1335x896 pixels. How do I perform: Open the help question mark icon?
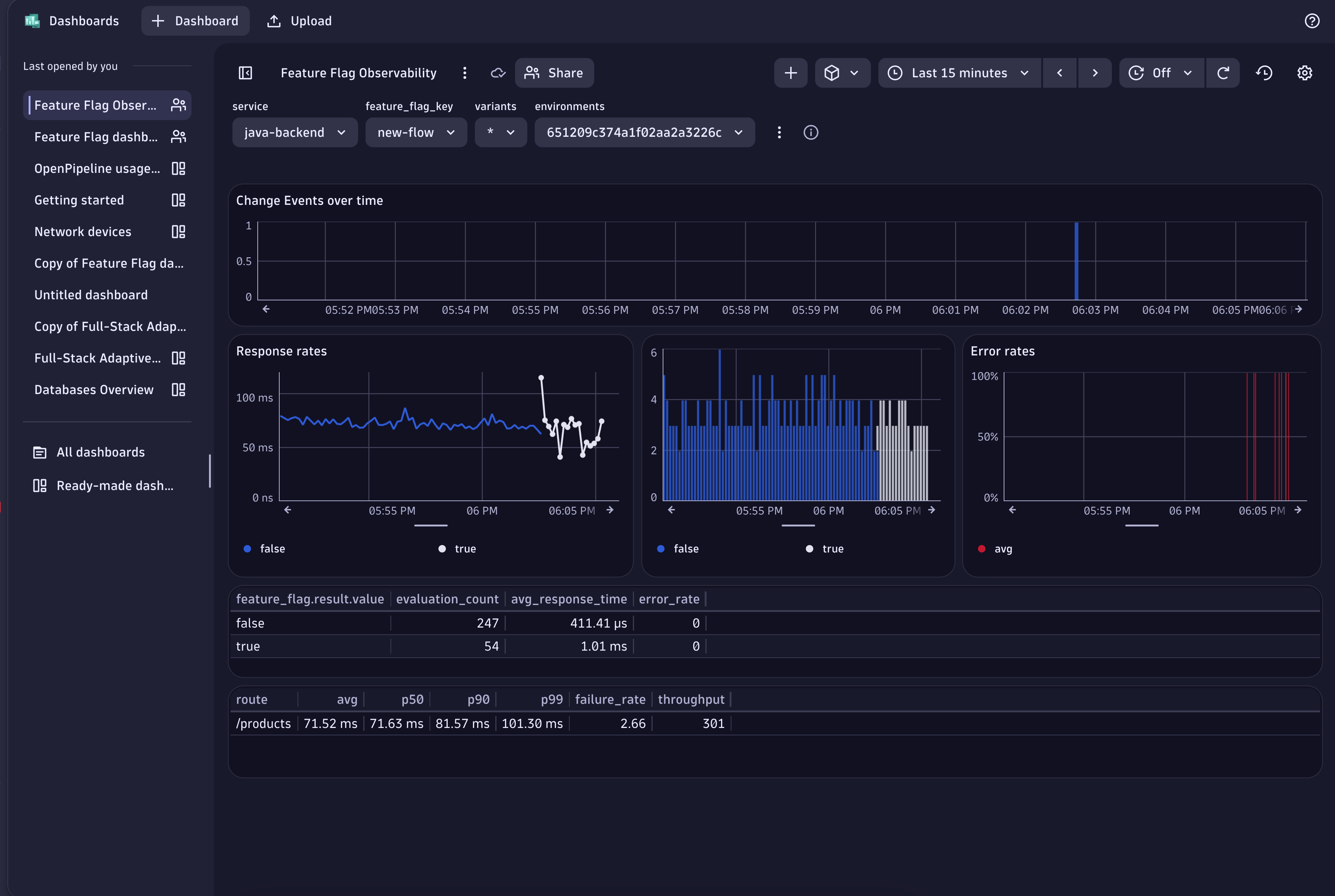click(1312, 20)
